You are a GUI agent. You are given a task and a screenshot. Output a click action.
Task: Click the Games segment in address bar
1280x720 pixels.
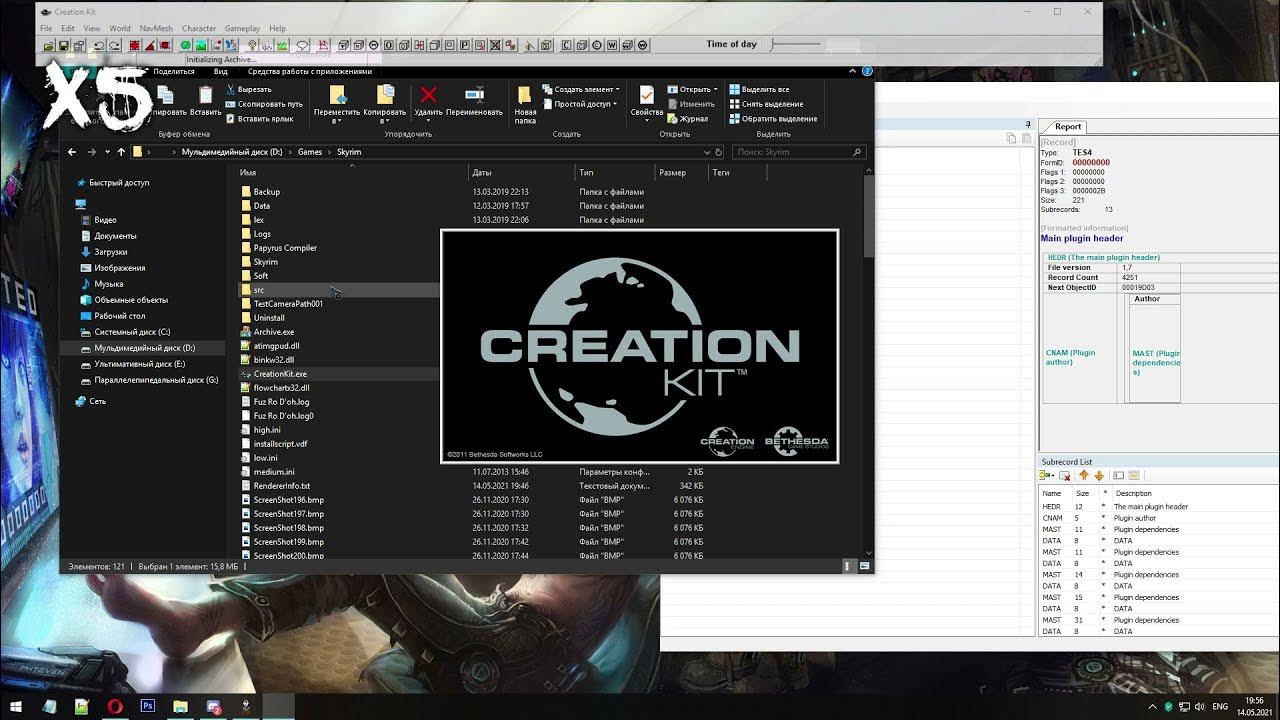coord(310,152)
